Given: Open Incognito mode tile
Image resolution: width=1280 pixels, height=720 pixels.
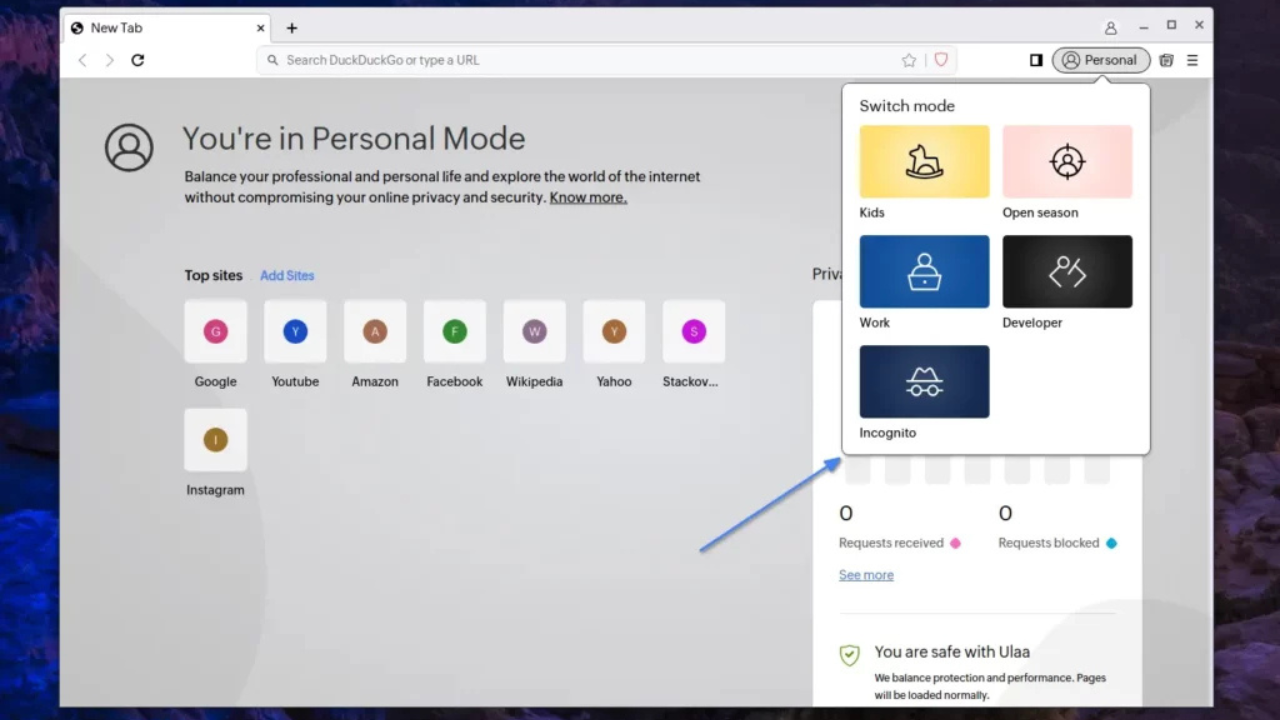Looking at the screenshot, I should (x=924, y=382).
